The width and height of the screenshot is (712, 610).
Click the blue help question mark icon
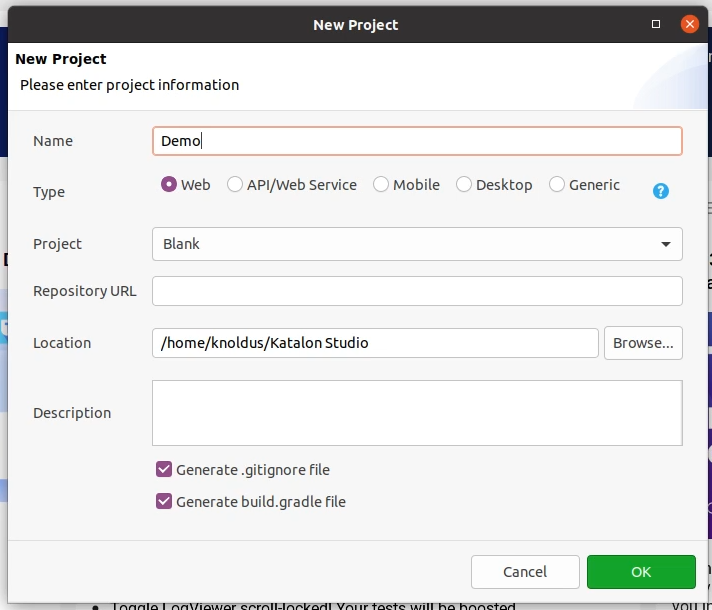(x=660, y=191)
